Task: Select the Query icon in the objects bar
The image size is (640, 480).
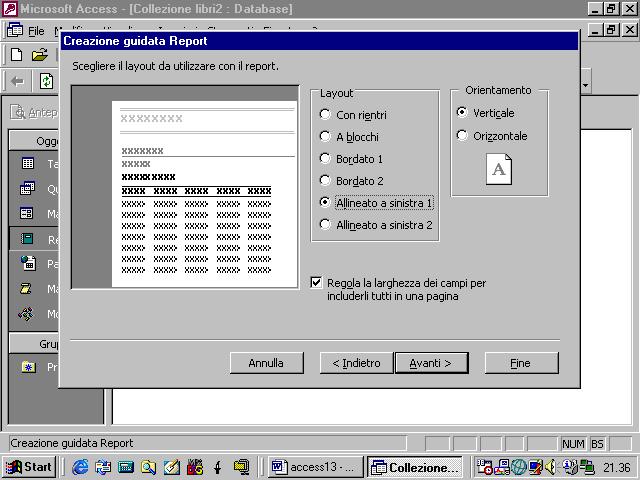Action: 27,189
